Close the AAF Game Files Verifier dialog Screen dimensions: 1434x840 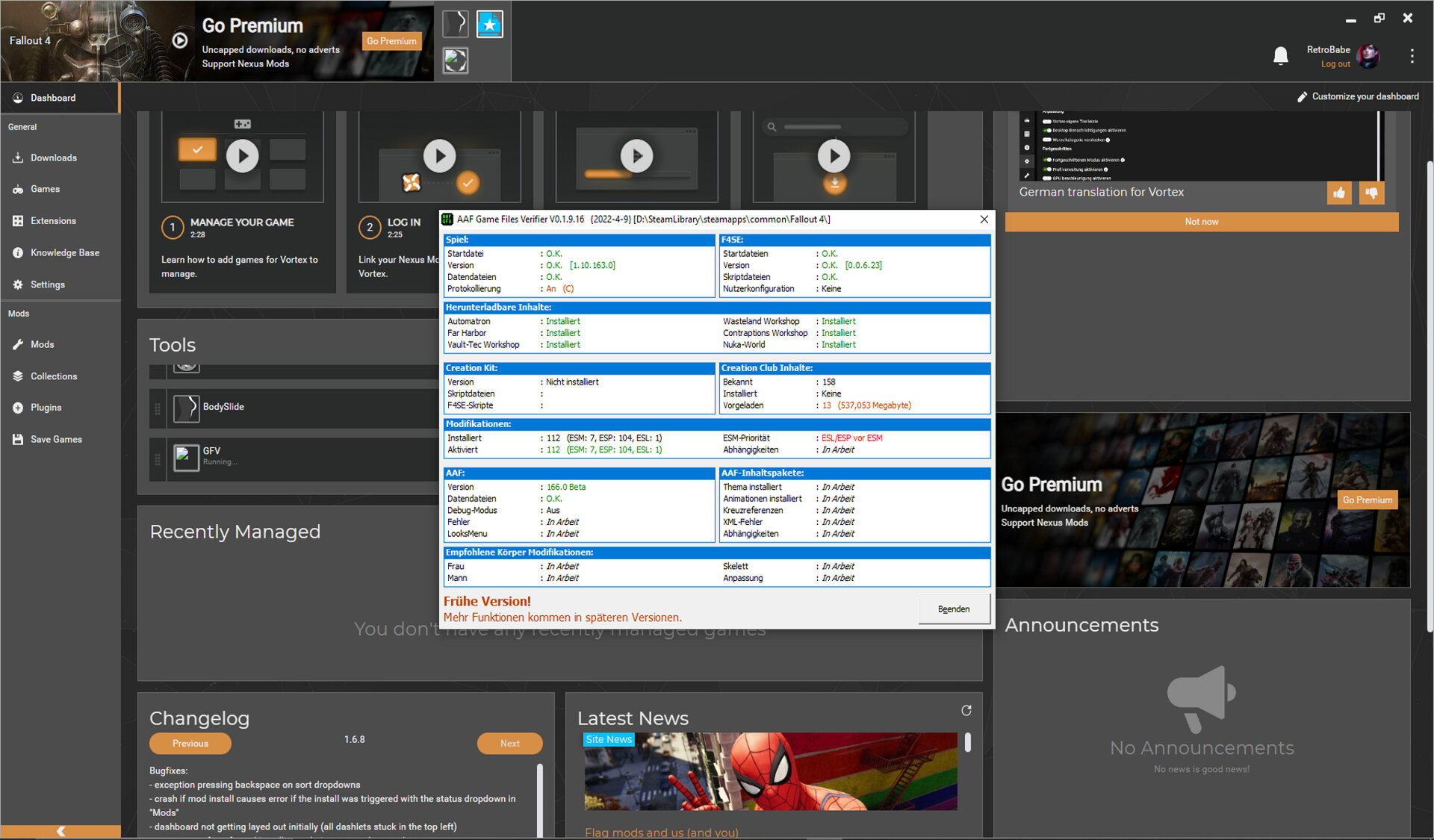pyautogui.click(x=984, y=219)
